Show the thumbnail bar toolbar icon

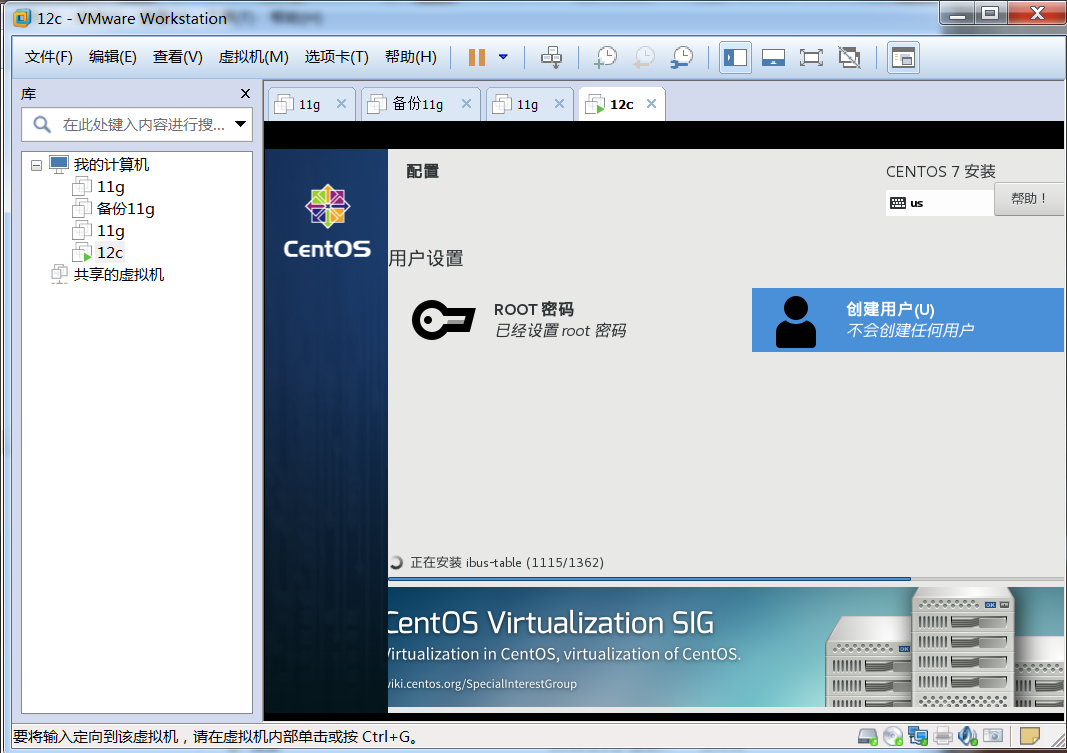click(x=773, y=57)
